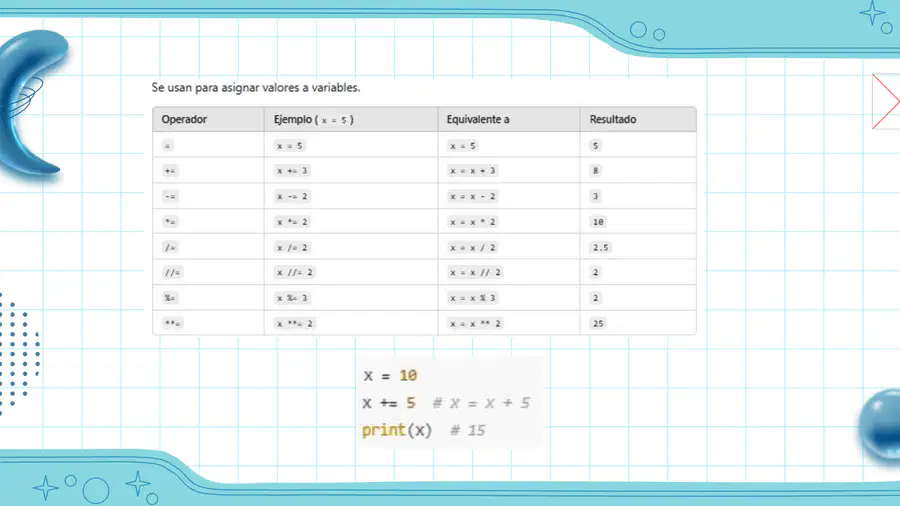Viewport: 900px width, 506px height.
Task: Click the sentence 'Se usan para asignar valores a variables.'
Action: pyautogui.click(x=255, y=88)
